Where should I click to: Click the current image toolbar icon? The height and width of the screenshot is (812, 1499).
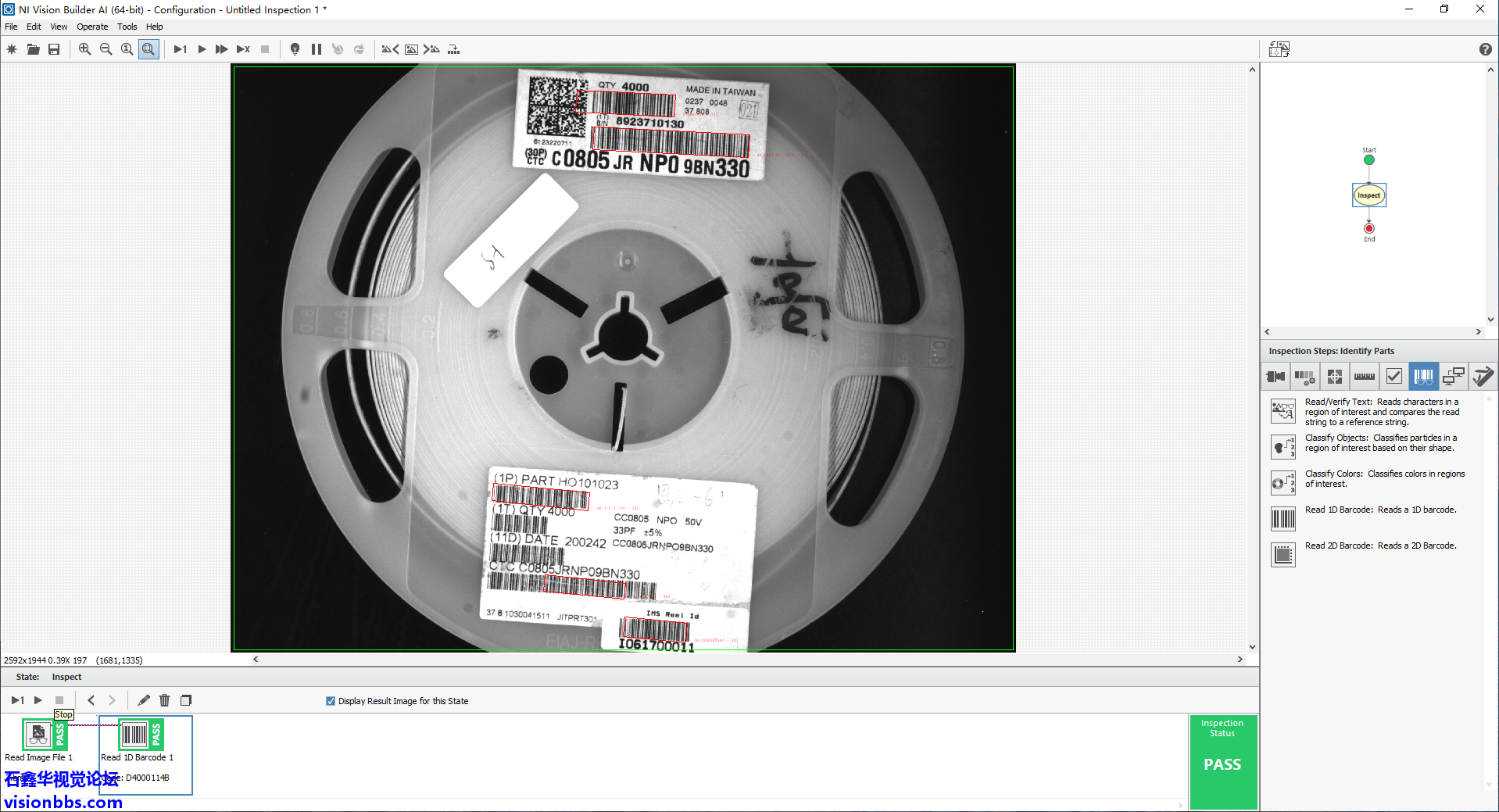point(411,49)
